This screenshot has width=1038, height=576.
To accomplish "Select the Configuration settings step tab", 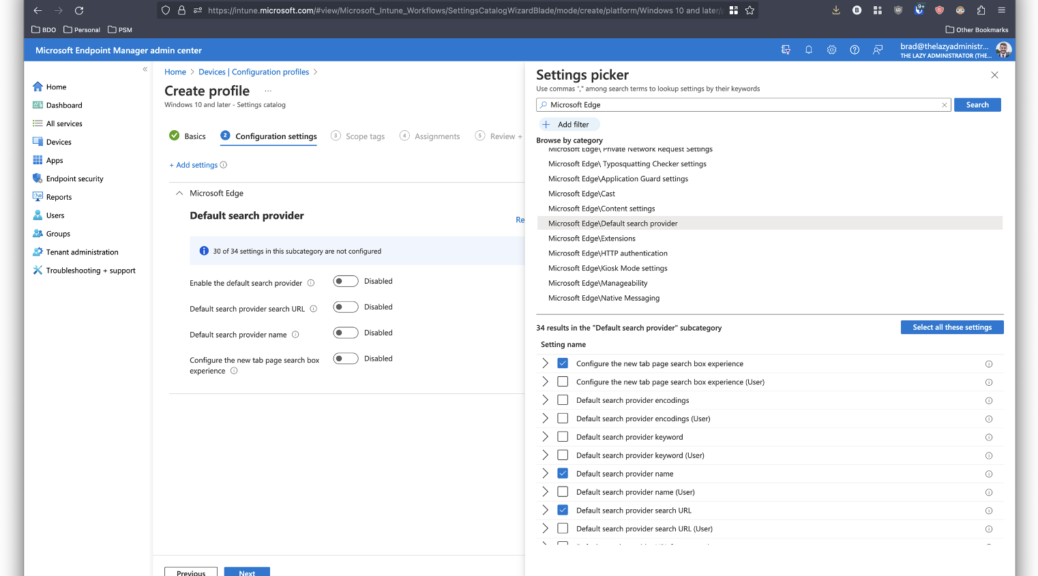I will [x=269, y=136].
